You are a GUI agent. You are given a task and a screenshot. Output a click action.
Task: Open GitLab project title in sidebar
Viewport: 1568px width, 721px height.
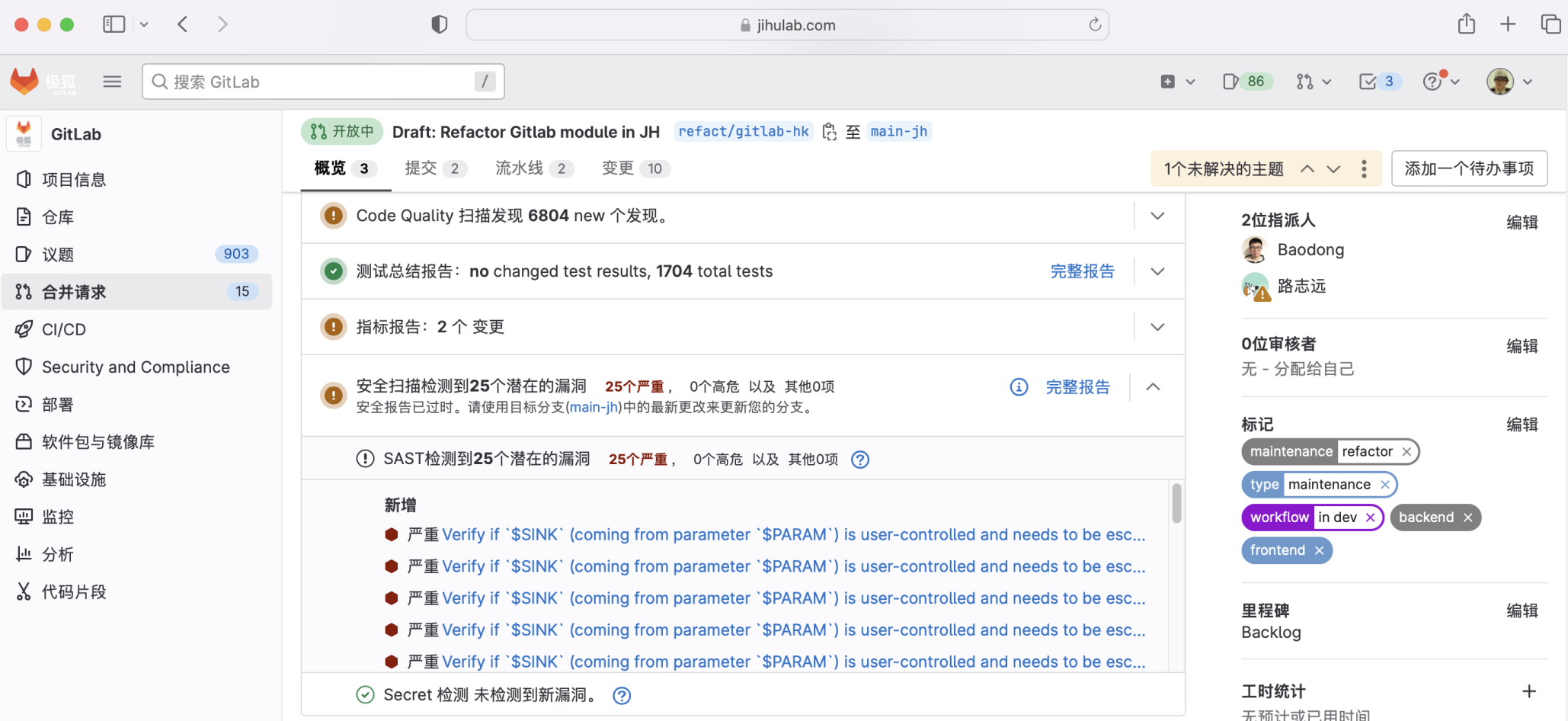tap(75, 134)
